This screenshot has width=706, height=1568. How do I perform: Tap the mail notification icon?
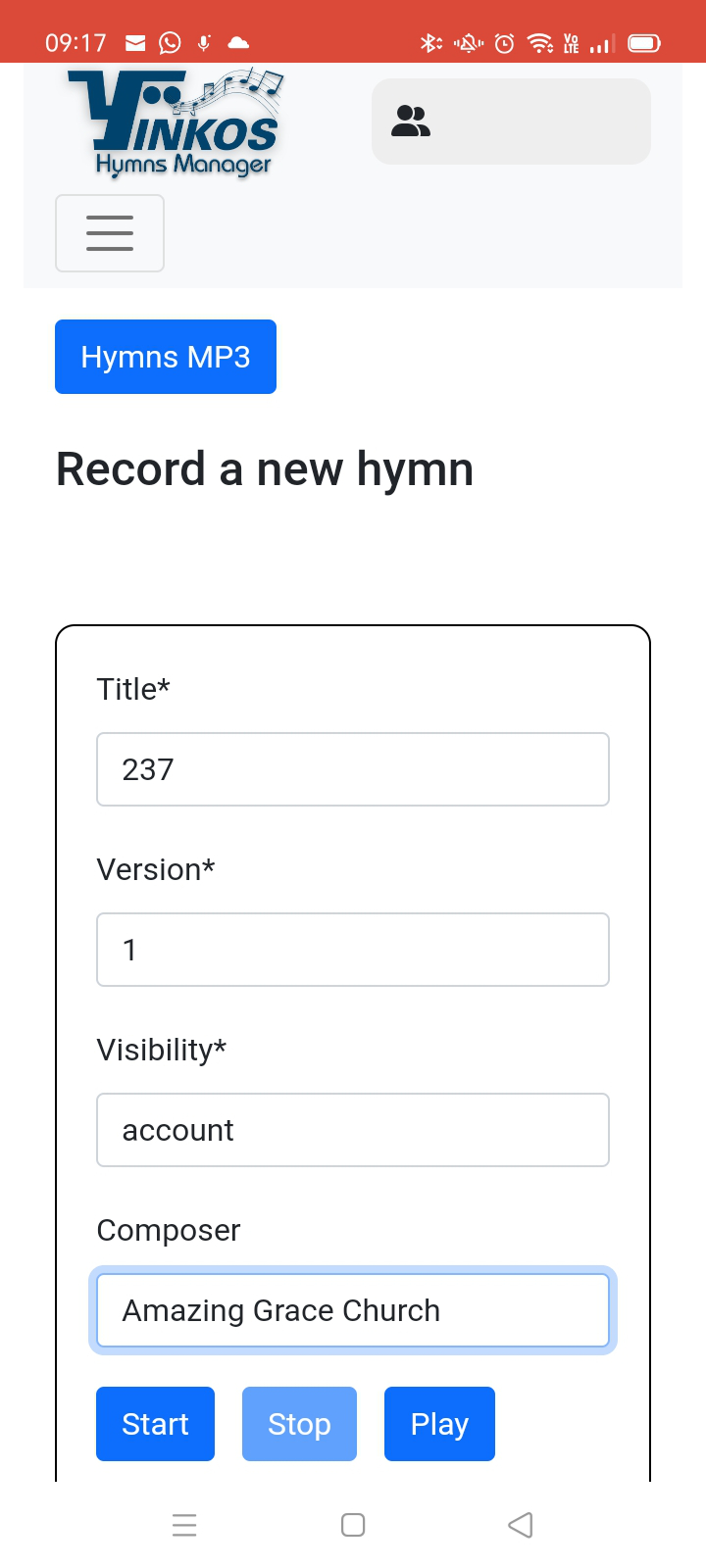[x=135, y=43]
